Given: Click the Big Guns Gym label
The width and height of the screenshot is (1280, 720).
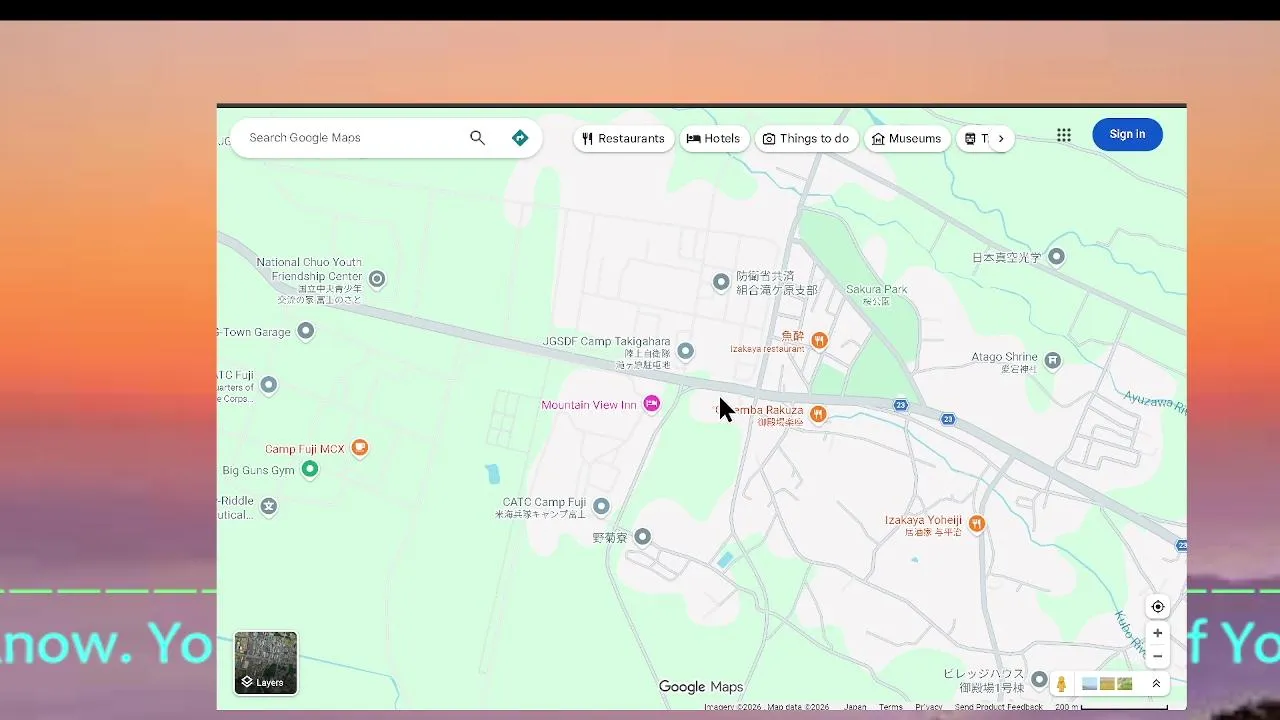Looking at the screenshot, I should [x=258, y=470].
